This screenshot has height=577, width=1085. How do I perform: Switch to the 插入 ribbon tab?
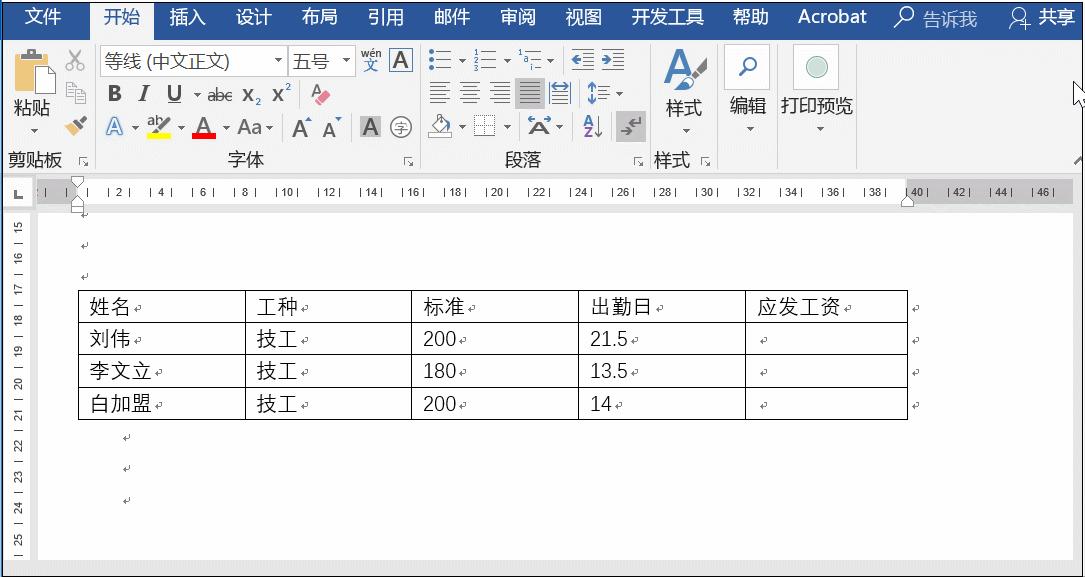tap(187, 17)
